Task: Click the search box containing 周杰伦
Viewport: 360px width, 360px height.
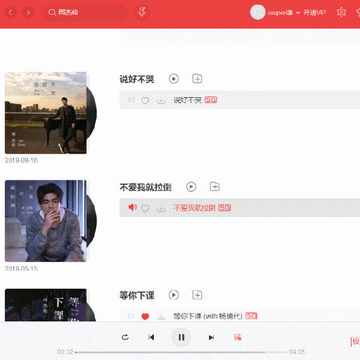Action: pyautogui.click(x=85, y=13)
